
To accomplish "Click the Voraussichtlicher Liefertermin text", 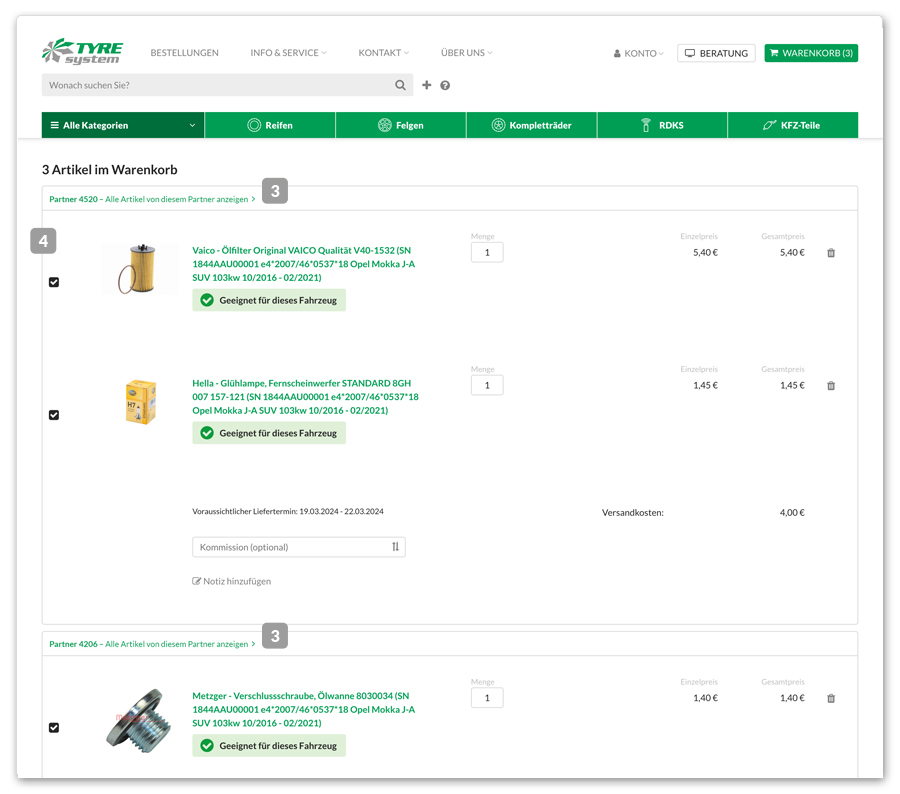I will point(288,511).
